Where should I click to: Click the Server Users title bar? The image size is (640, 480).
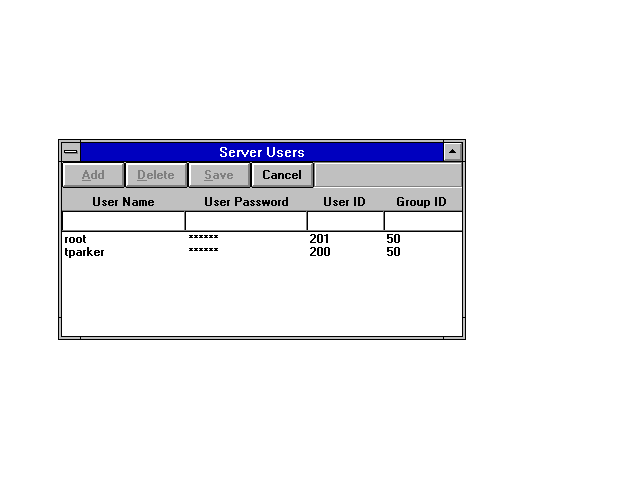[261, 152]
